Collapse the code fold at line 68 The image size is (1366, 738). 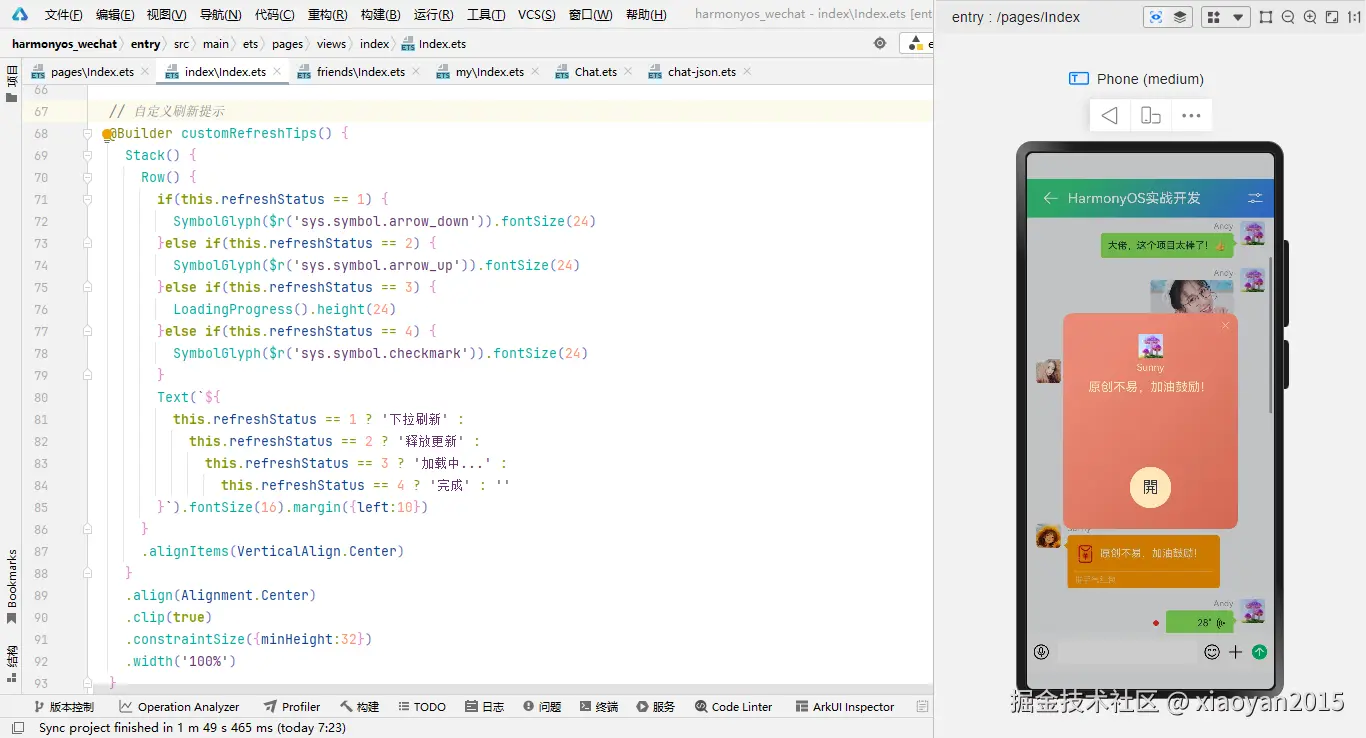coord(88,134)
